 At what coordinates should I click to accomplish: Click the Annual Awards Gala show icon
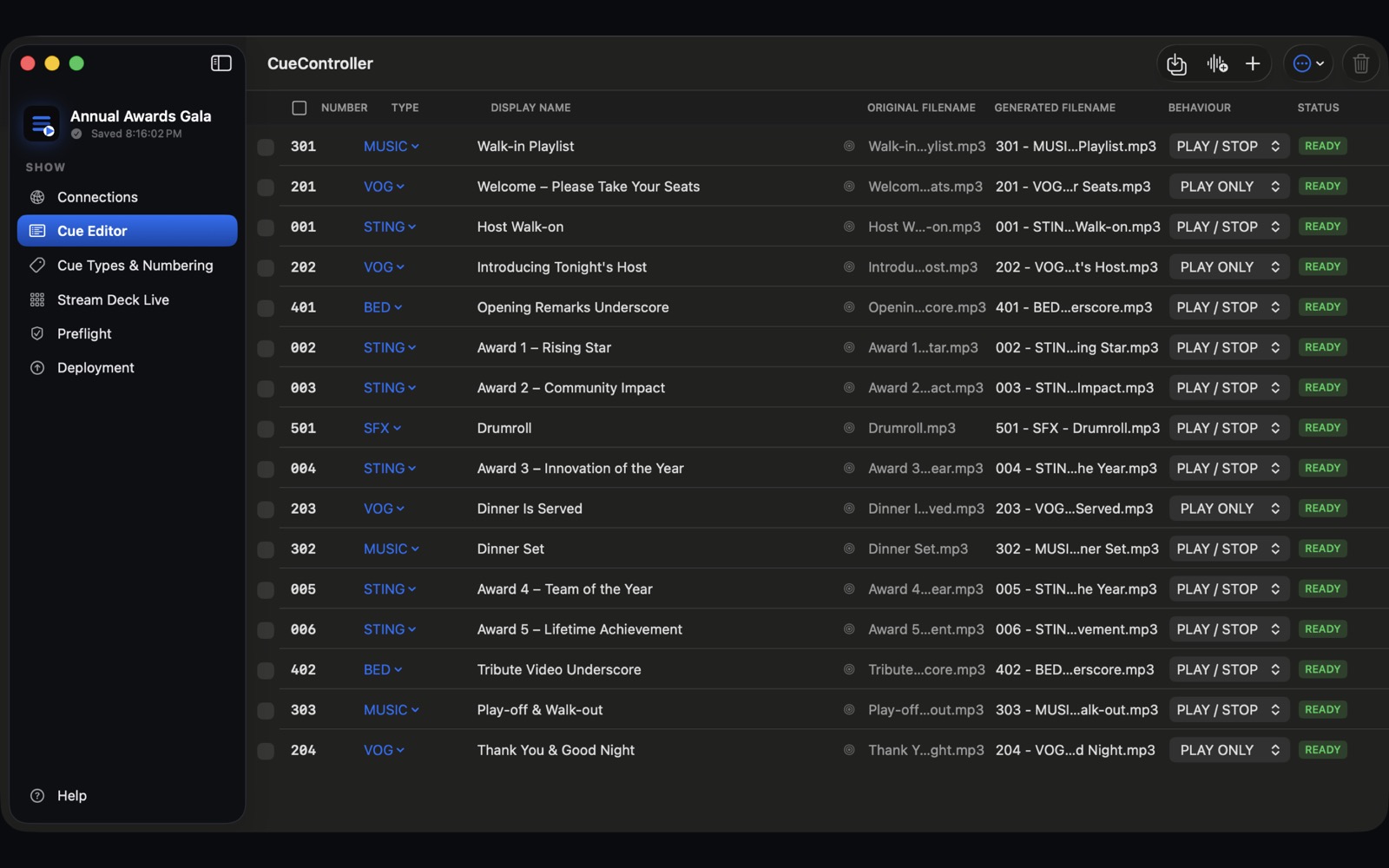pos(41,124)
